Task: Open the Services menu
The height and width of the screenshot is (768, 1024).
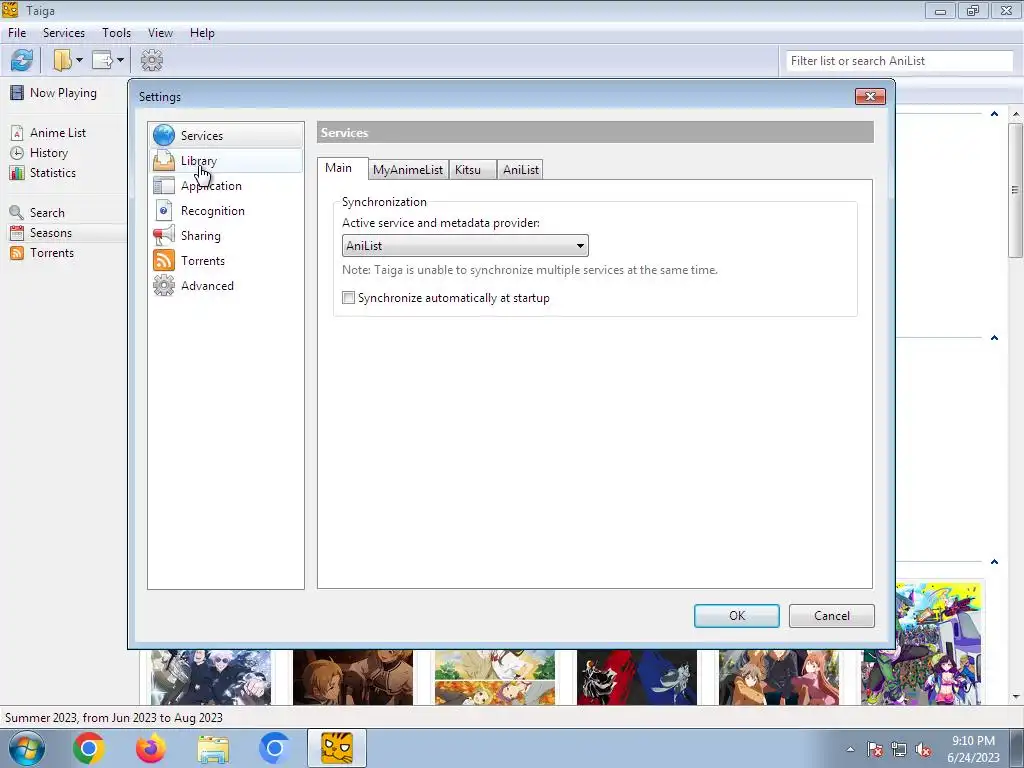Action: (63, 33)
